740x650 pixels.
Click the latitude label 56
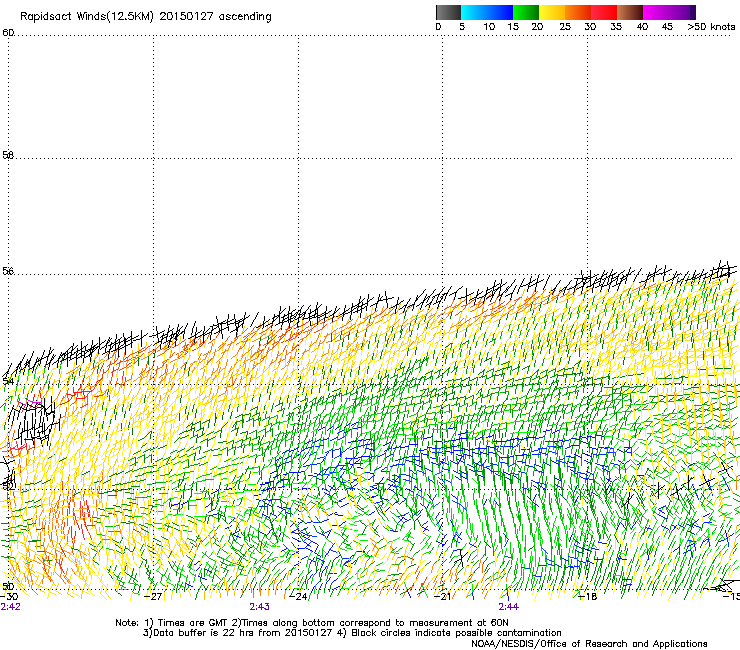click(8, 271)
